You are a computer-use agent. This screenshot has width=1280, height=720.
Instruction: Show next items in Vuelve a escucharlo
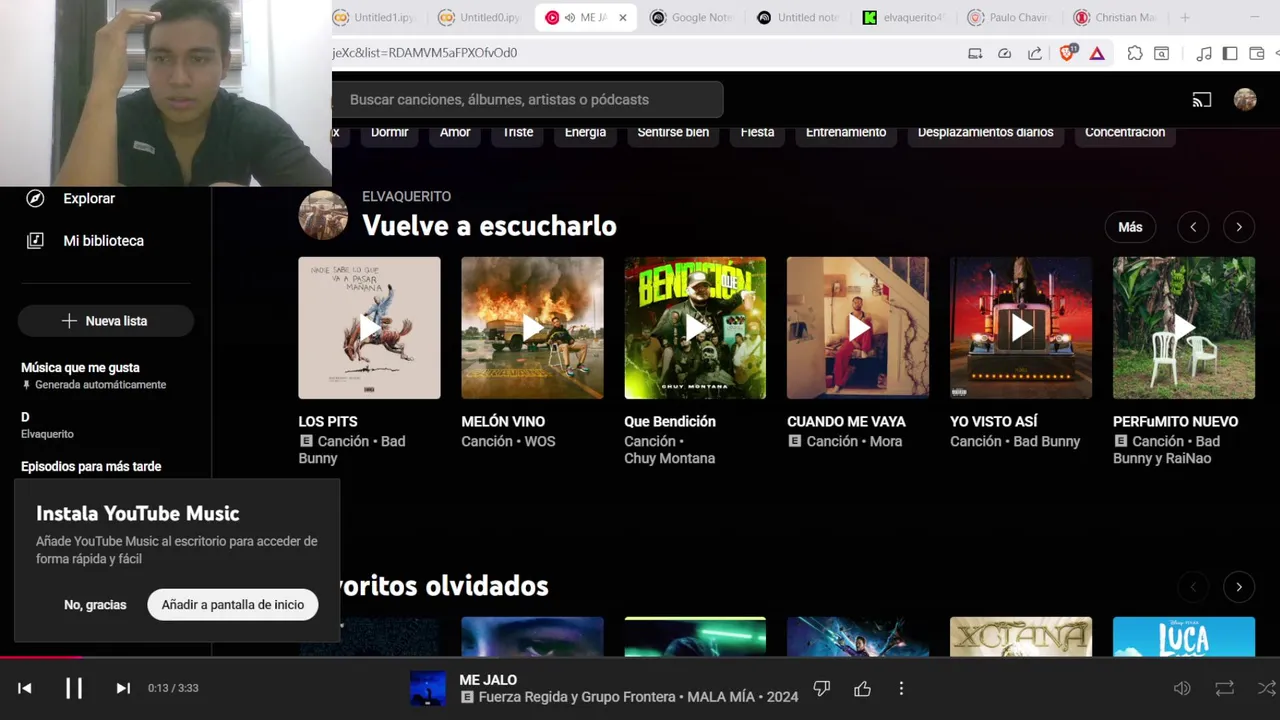(1239, 227)
